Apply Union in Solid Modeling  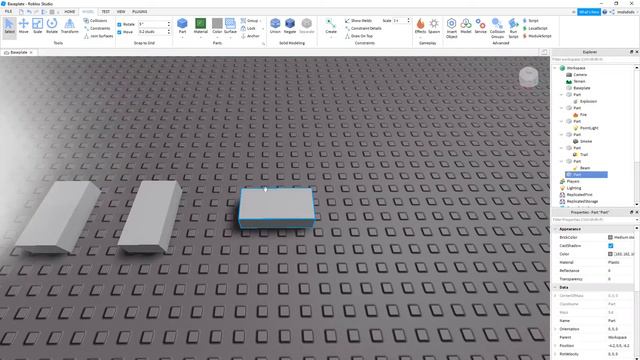pos(276,26)
